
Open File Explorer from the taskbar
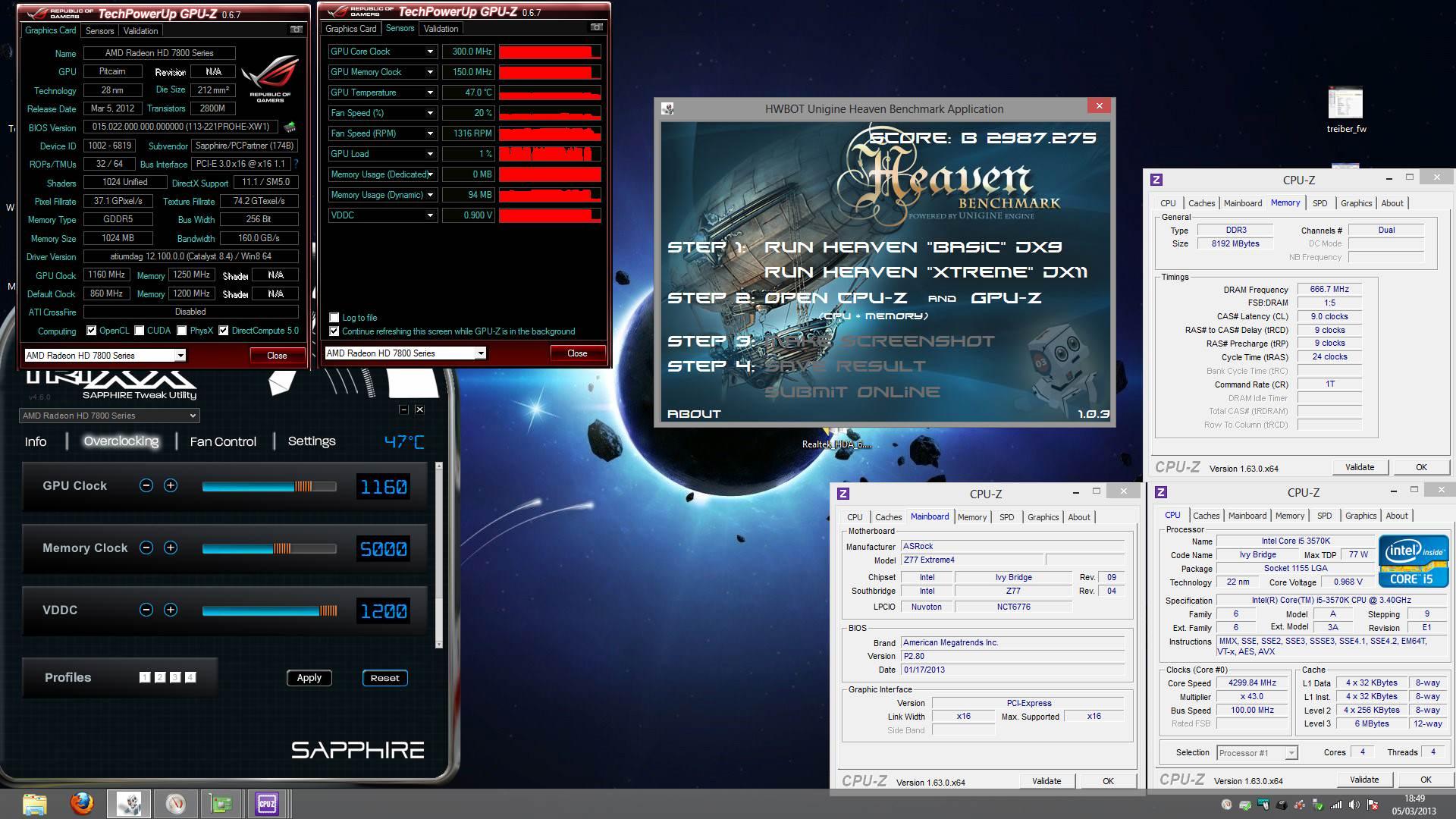(x=35, y=804)
